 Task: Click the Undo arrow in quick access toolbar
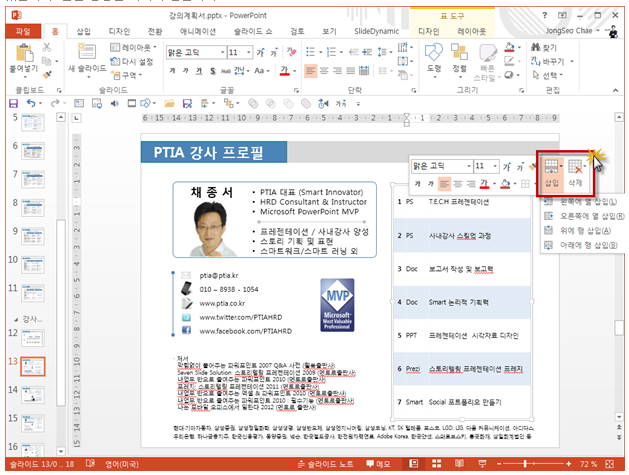31,103
